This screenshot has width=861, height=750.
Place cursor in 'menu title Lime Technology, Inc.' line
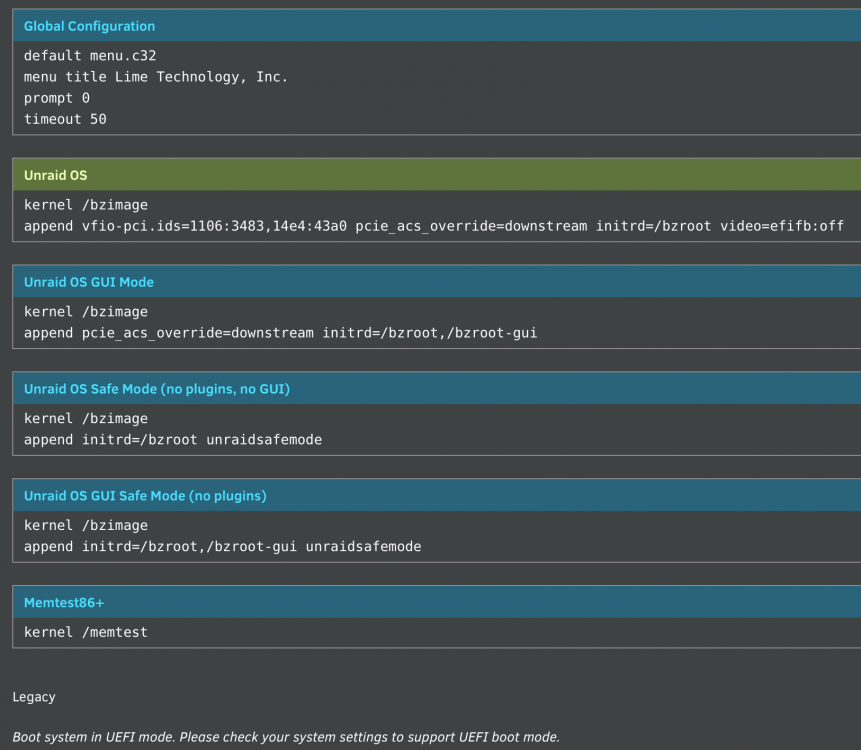[156, 77]
